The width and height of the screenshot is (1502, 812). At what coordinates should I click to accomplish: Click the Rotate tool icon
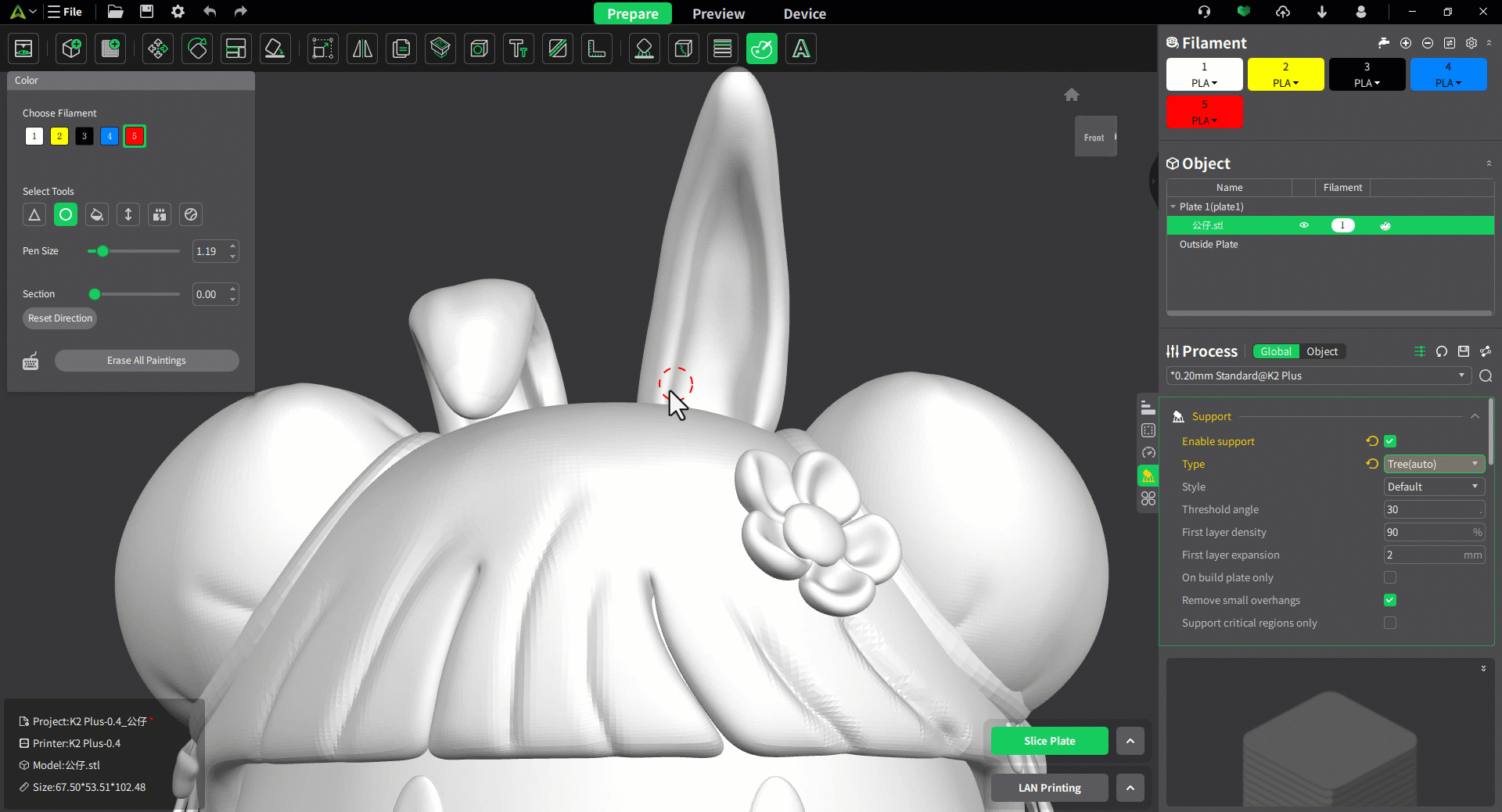pos(197,49)
